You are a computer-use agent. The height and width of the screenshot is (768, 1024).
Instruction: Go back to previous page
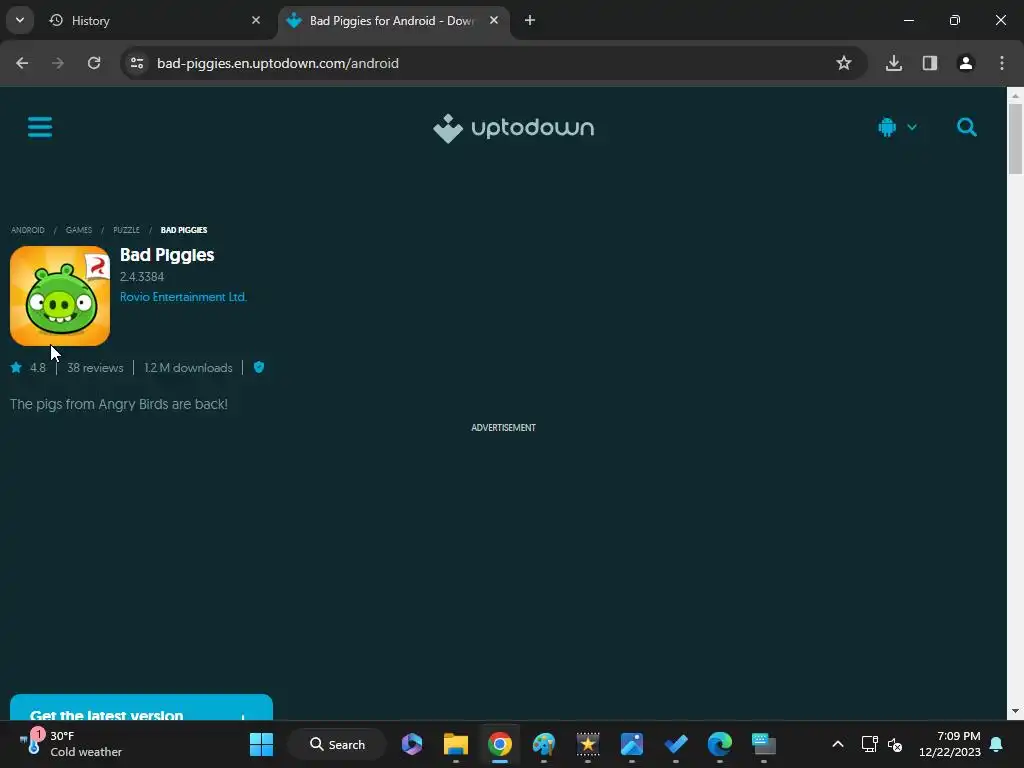(22, 63)
